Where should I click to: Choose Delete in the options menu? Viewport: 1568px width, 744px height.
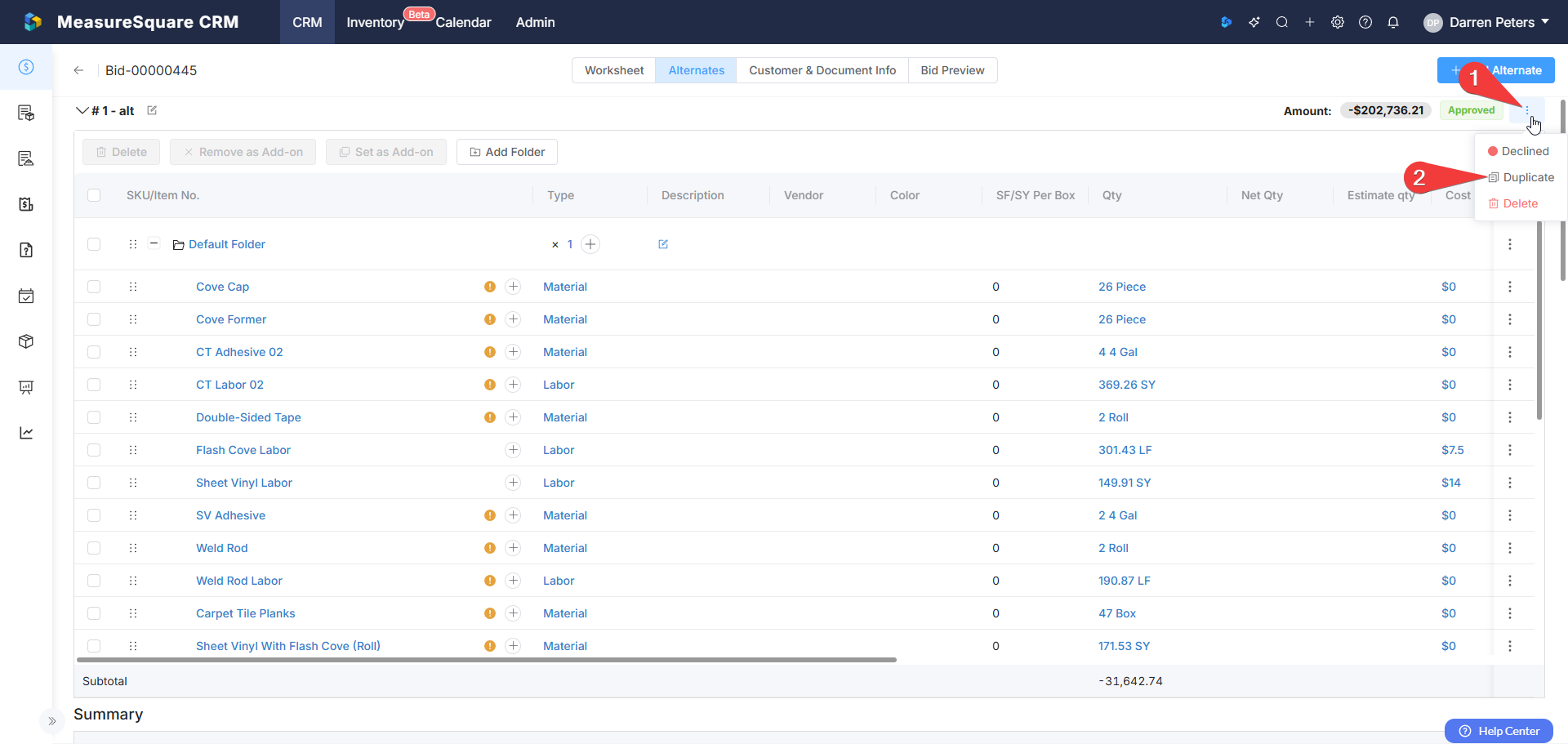1513,203
